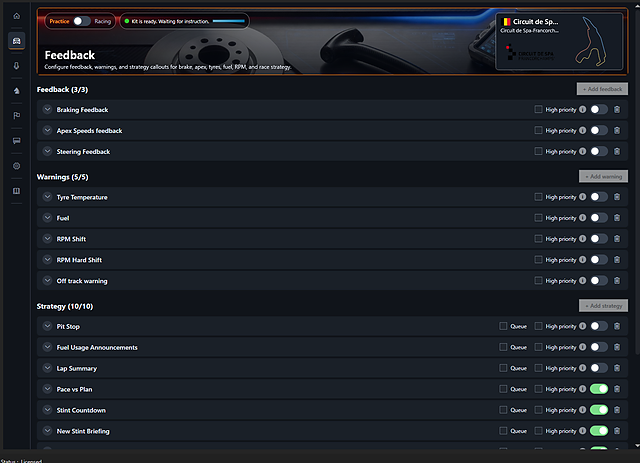Toggle Practice/Racing mode switch
The image size is (640, 463).
click(x=82, y=21)
